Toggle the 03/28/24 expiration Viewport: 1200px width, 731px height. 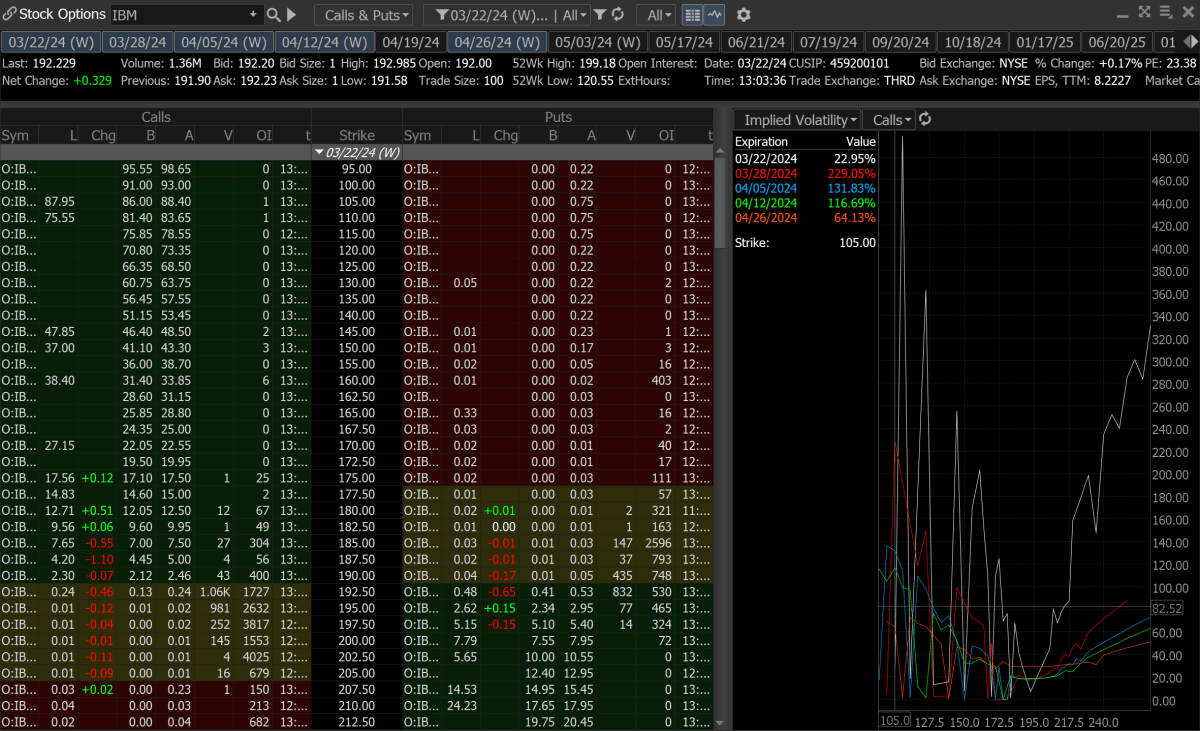point(137,42)
